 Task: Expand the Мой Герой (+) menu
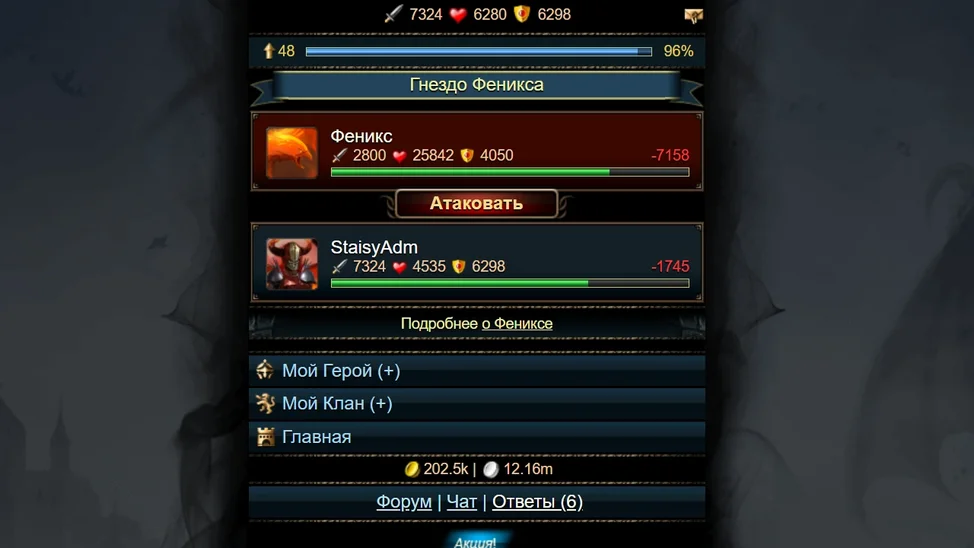(476, 371)
